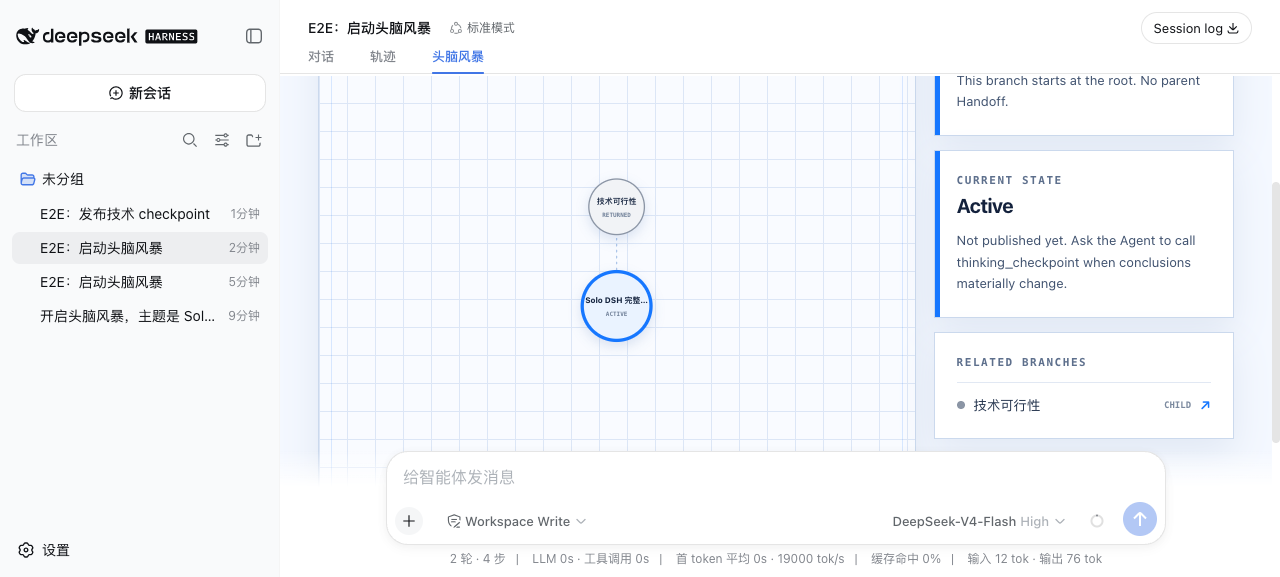Click status text 输入 12 tok · 输出 76 tok

pyautogui.click(x=1035, y=559)
